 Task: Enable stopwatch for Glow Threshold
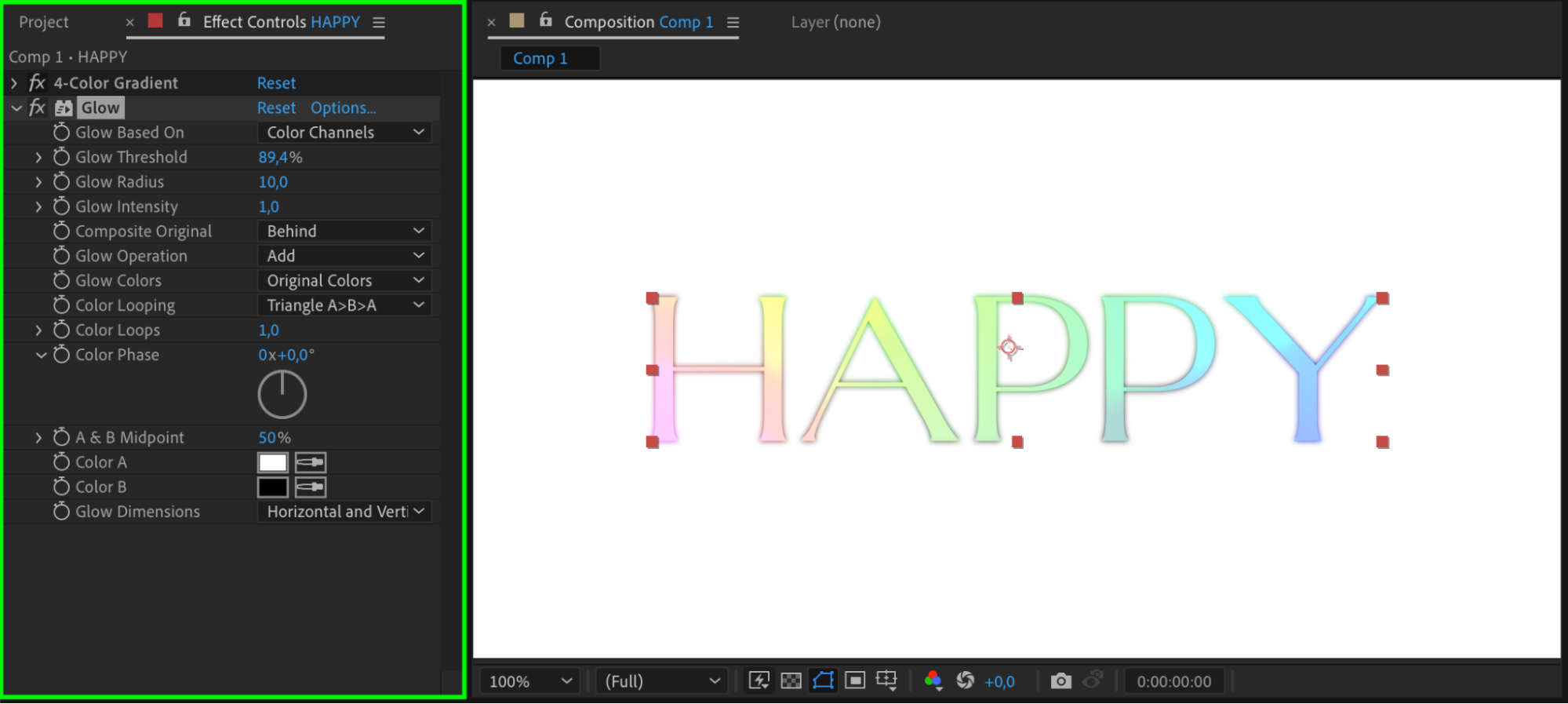click(61, 157)
